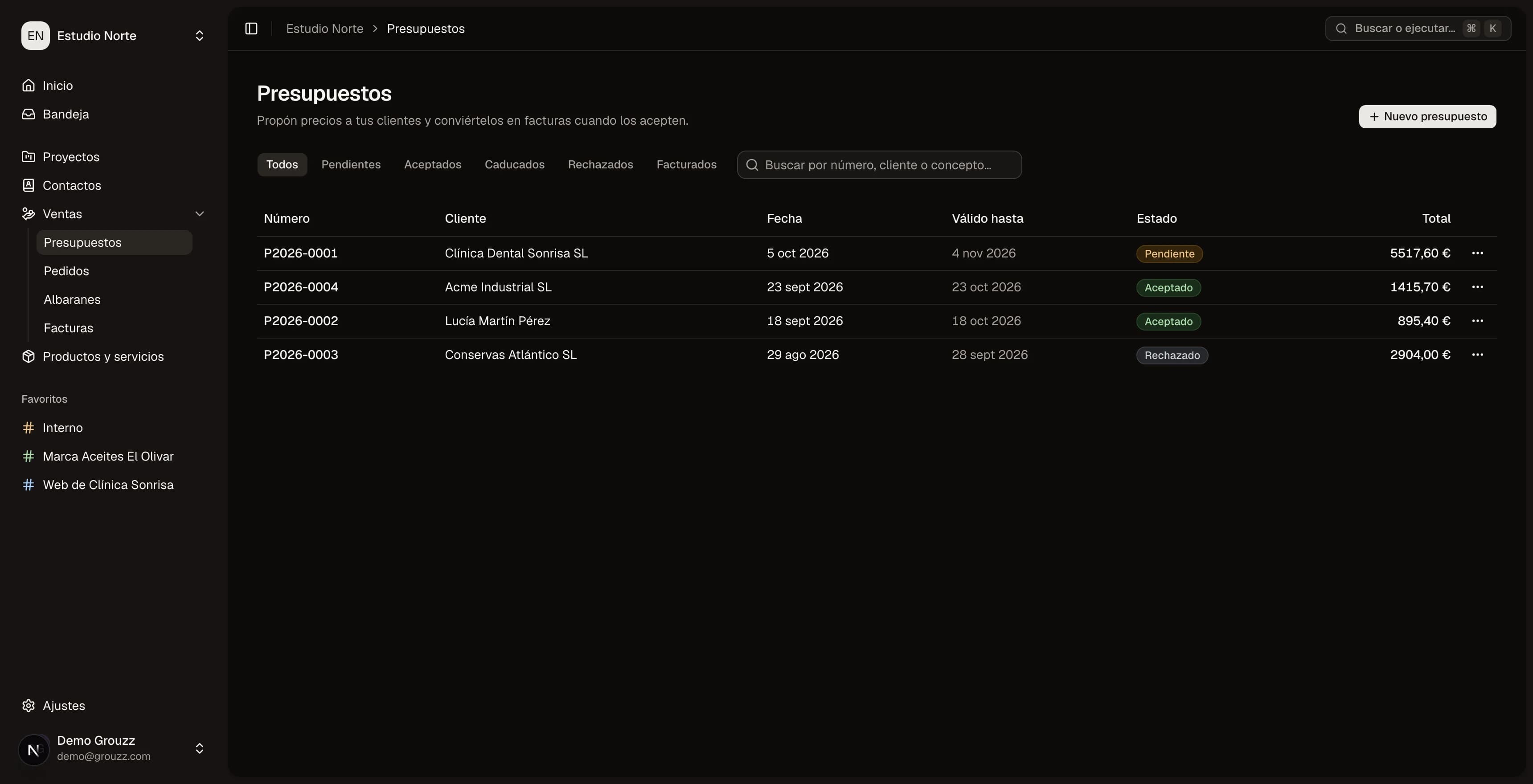Switch to the Aceptados tab
The image size is (1533, 784).
(x=433, y=165)
